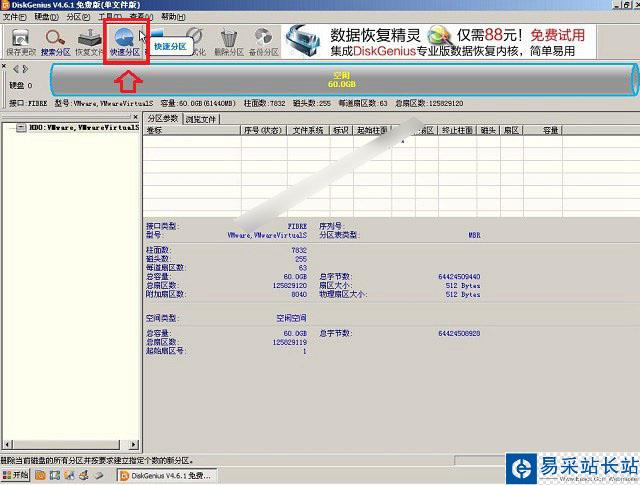Click the 保存更改 save changes toolbar icon
The height and width of the screenshot is (485, 640).
point(21,42)
